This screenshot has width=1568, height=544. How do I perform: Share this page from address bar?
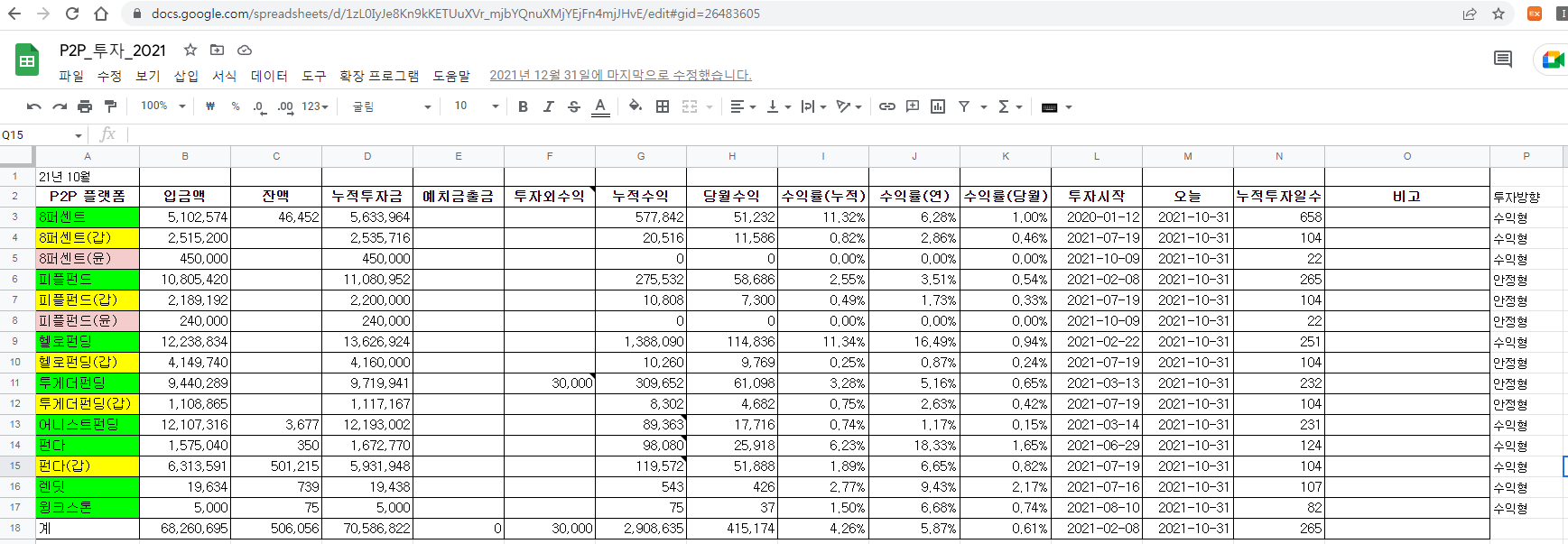1470,14
